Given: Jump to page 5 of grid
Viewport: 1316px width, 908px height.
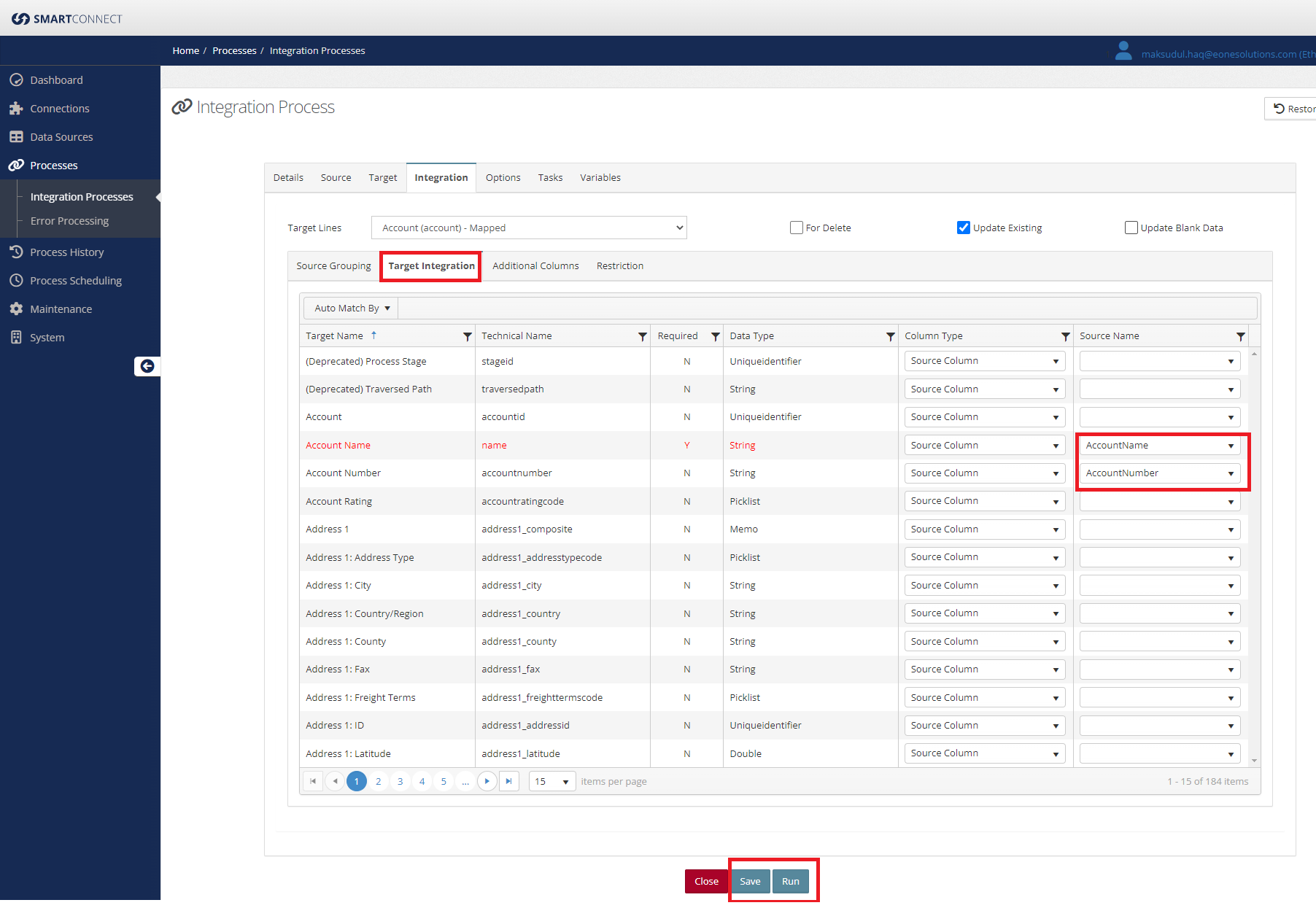Looking at the screenshot, I should pos(444,781).
